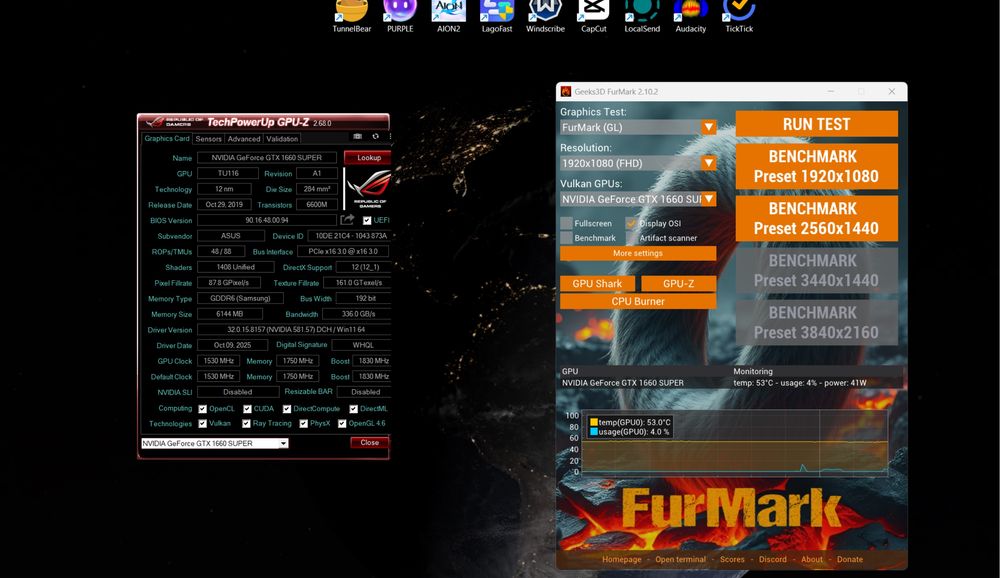Open the Discord link

pyautogui.click(x=772, y=559)
